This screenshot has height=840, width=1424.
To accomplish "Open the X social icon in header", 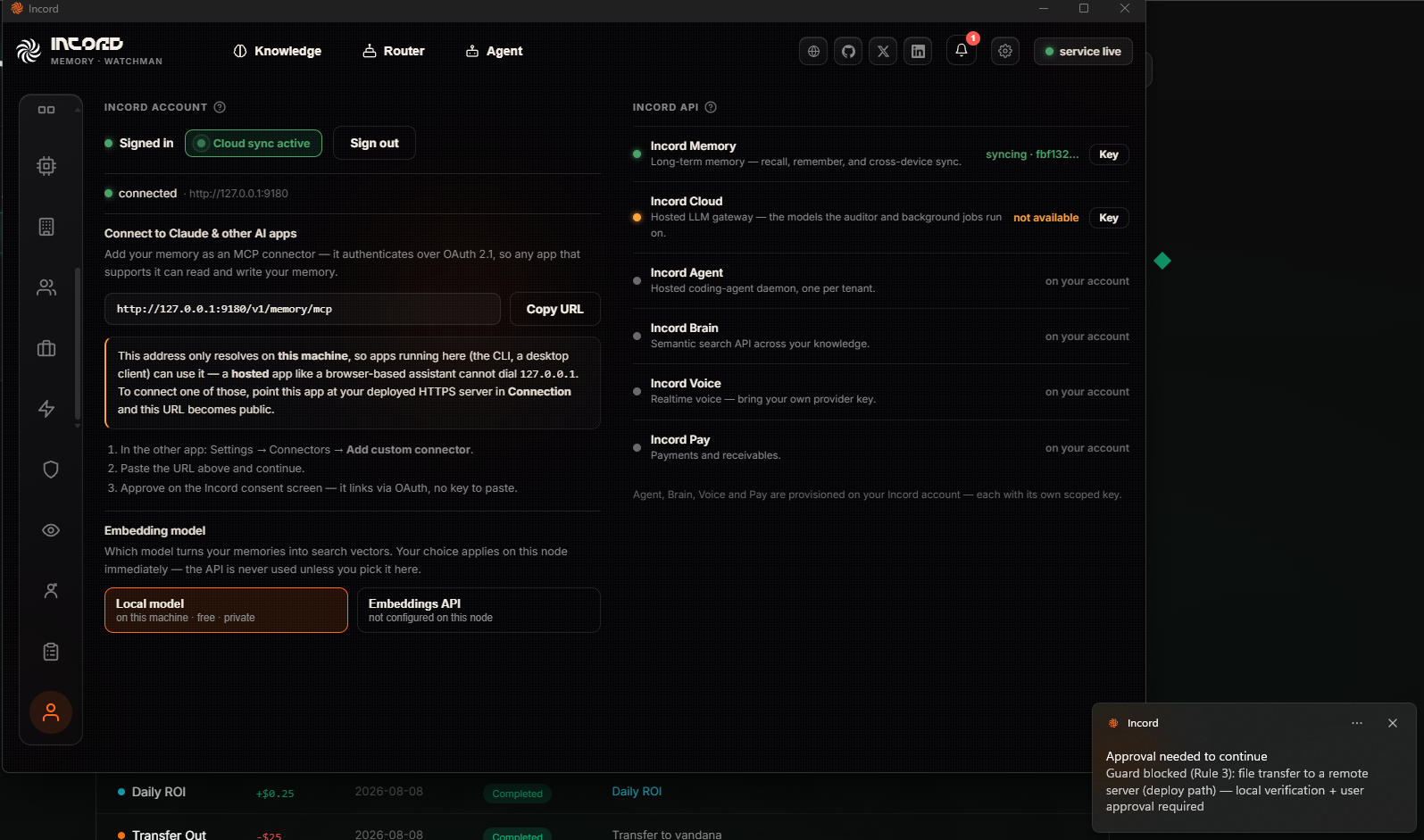I will tap(883, 51).
